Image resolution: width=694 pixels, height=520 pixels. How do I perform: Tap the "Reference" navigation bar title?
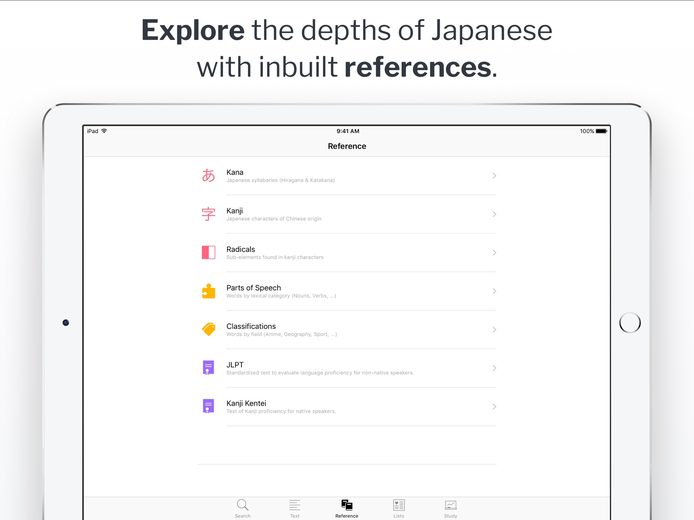coord(347,146)
